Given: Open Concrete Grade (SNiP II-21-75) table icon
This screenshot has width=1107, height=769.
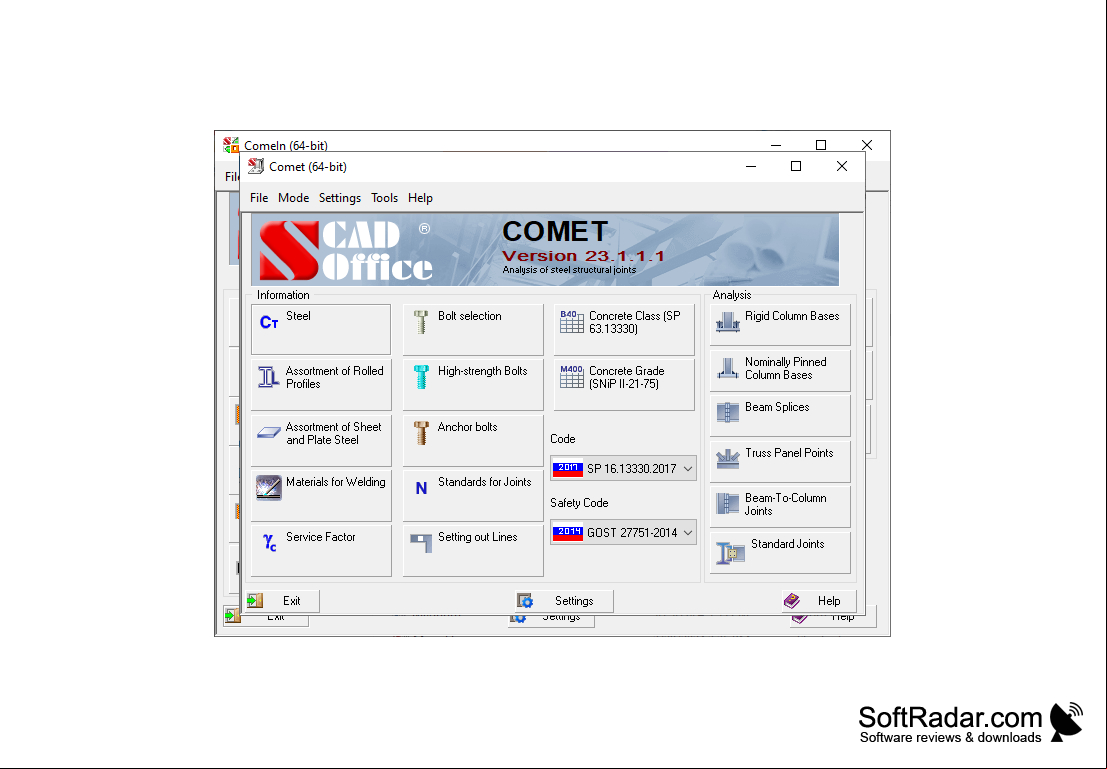Looking at the screenshot, I should [x=572, y=377].
